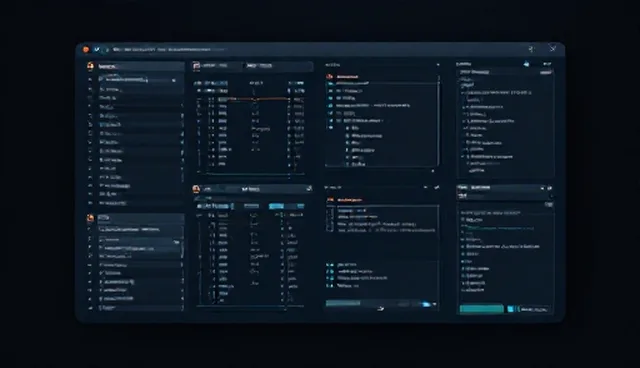Click the orange avatar icon atop the left sidebar

[x=90, y=66]
